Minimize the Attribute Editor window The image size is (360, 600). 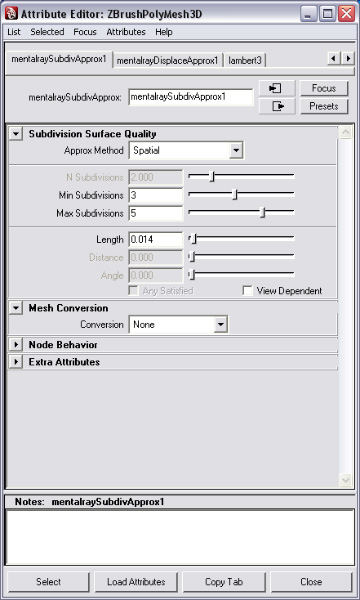pyautogui.click(x=309, y=14)
